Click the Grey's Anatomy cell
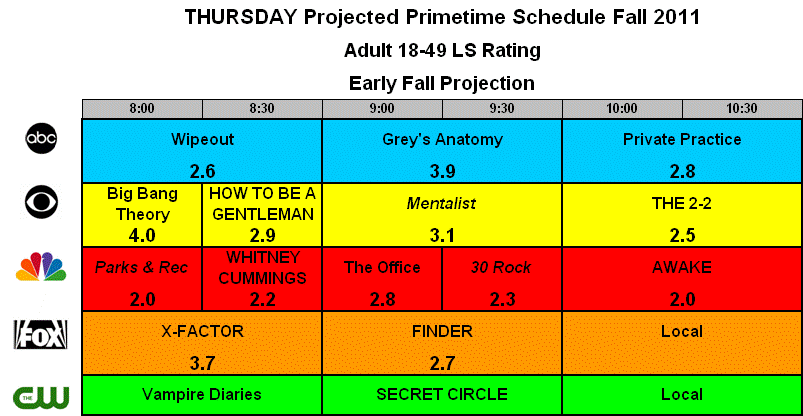The width and height of the screenshot is (803, 416). click(442, 152)
